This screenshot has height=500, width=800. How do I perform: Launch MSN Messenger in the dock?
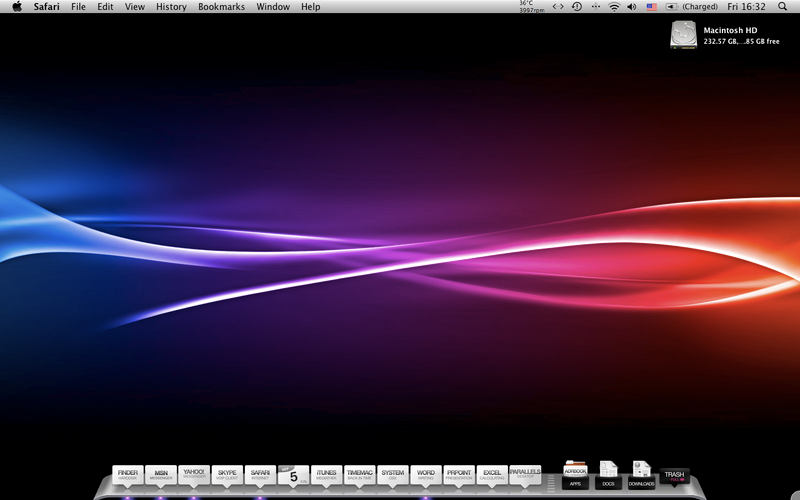point(160,475)
